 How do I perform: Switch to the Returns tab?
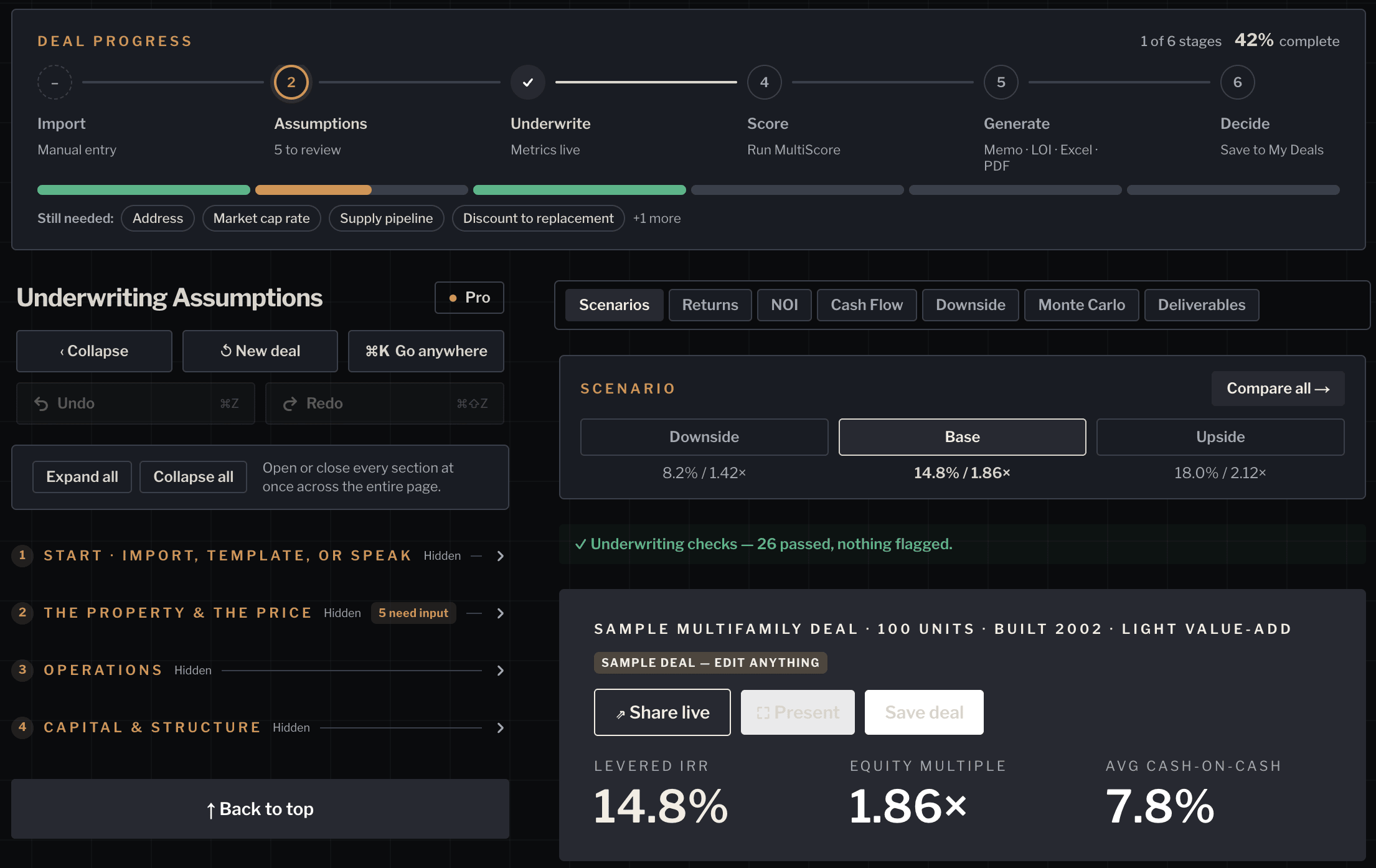click(x=710, y=305)
